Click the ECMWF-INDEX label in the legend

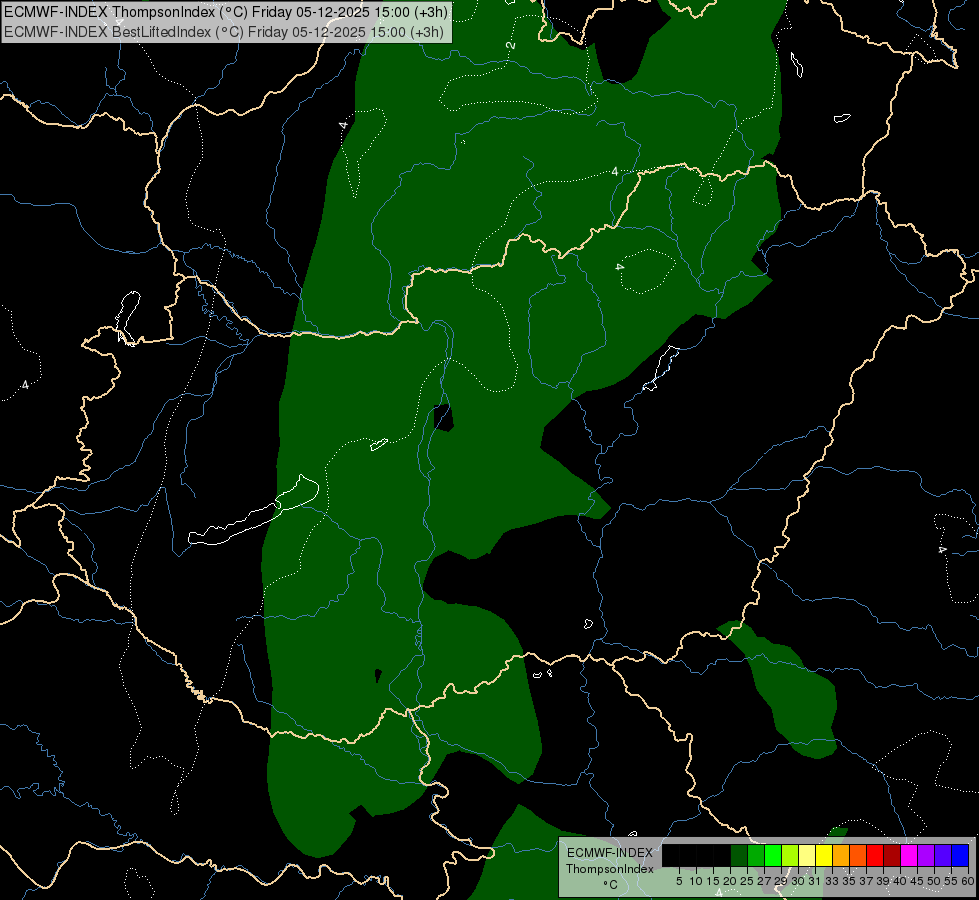coord(610,853)
